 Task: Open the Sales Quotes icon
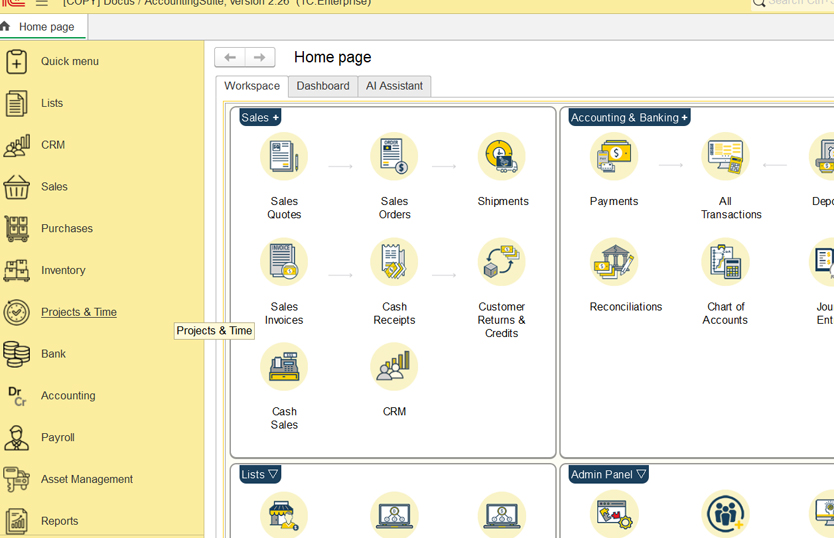point(284,156)
